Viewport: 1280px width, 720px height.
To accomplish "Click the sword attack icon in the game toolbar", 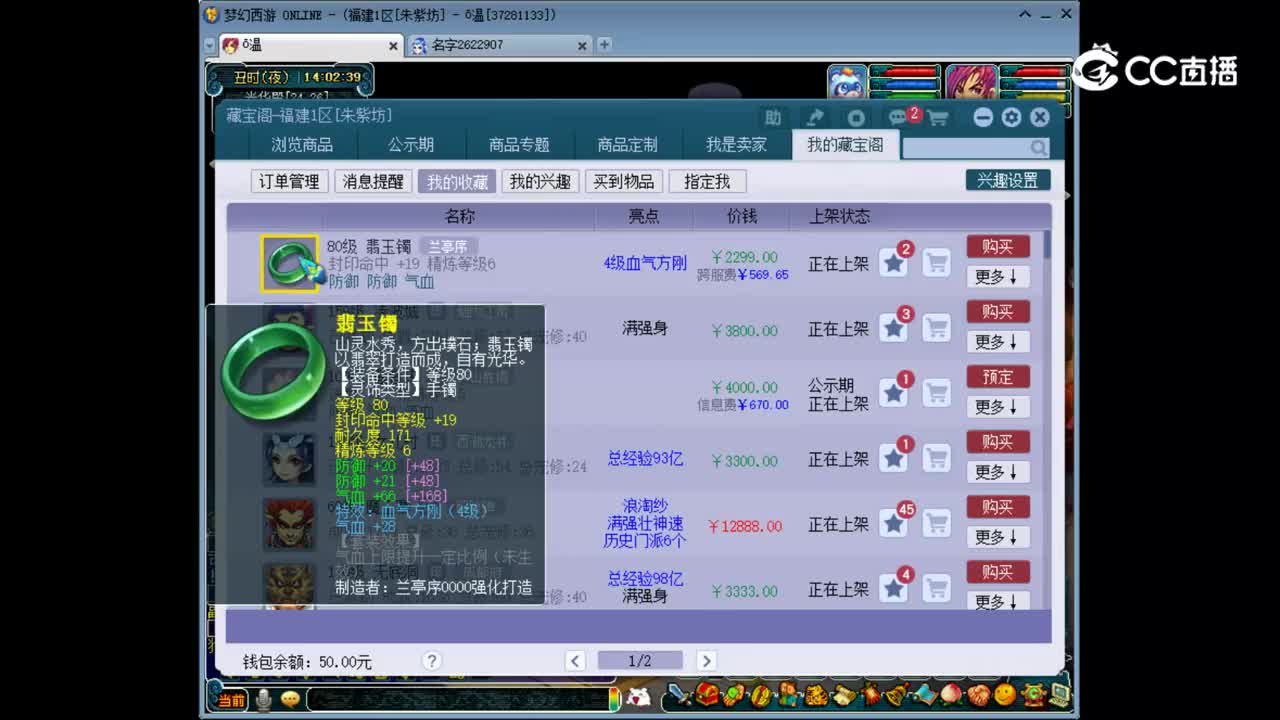I will [x=680, y=696].
